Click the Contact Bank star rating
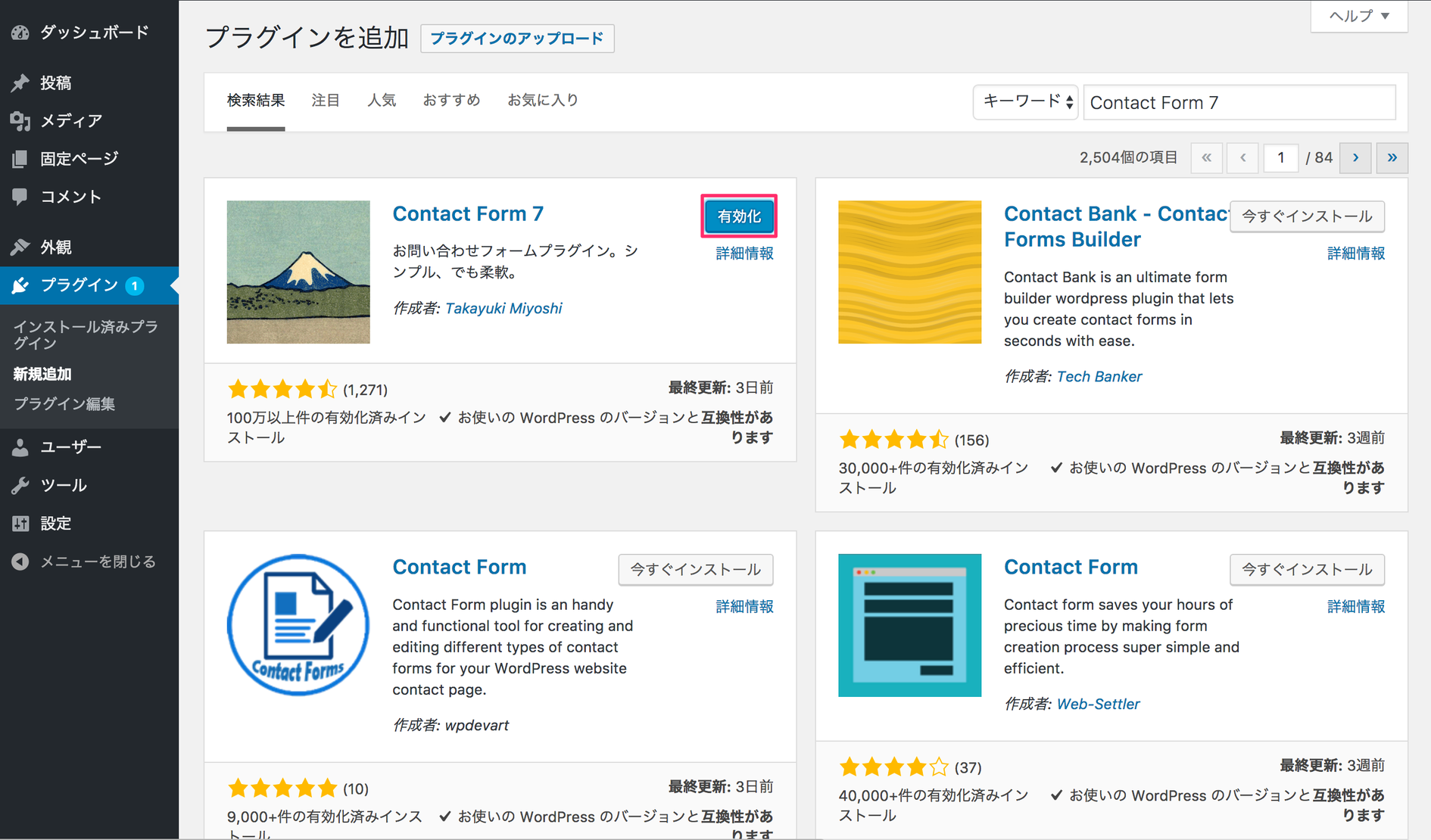 (x=893, y=440)
